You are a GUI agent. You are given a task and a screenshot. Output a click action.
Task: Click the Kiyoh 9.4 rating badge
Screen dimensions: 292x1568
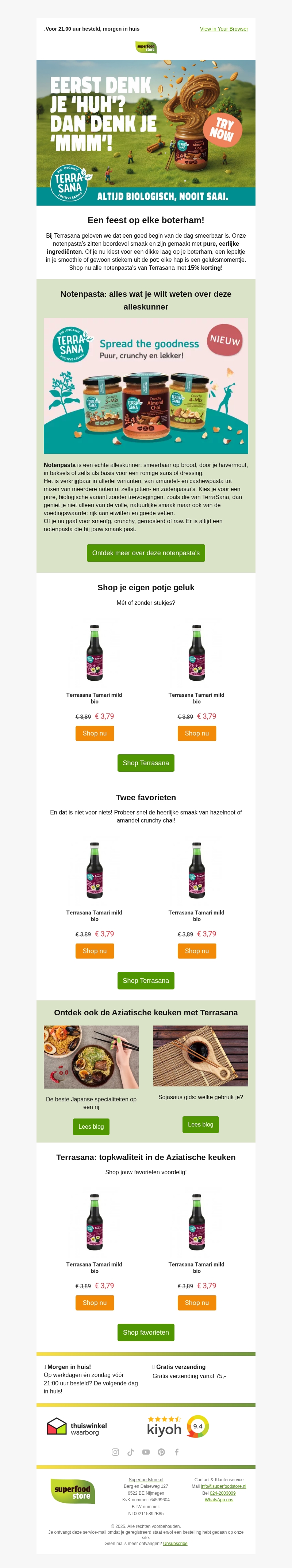[177, 1426]
